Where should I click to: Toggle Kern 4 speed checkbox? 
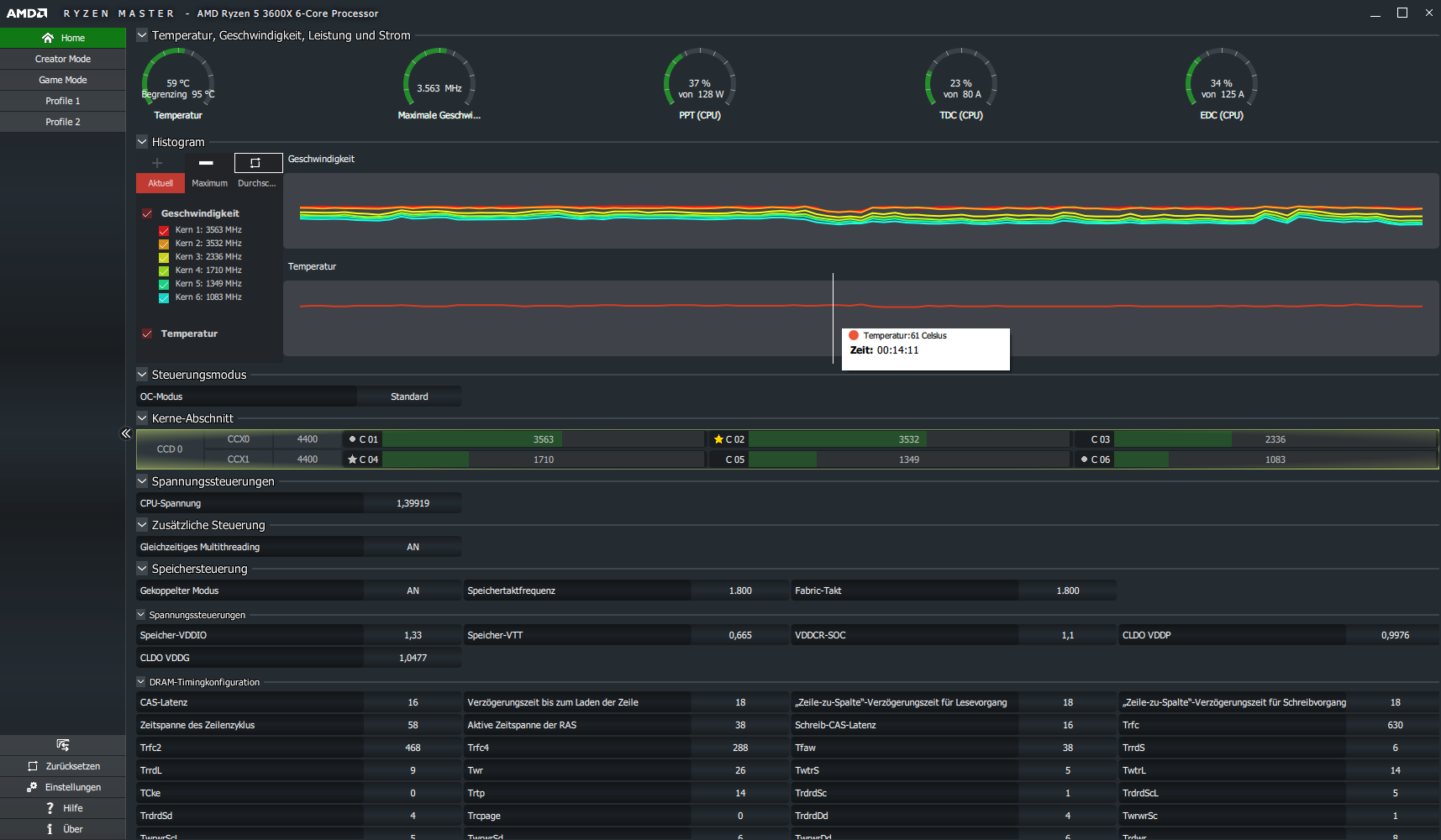164,270
